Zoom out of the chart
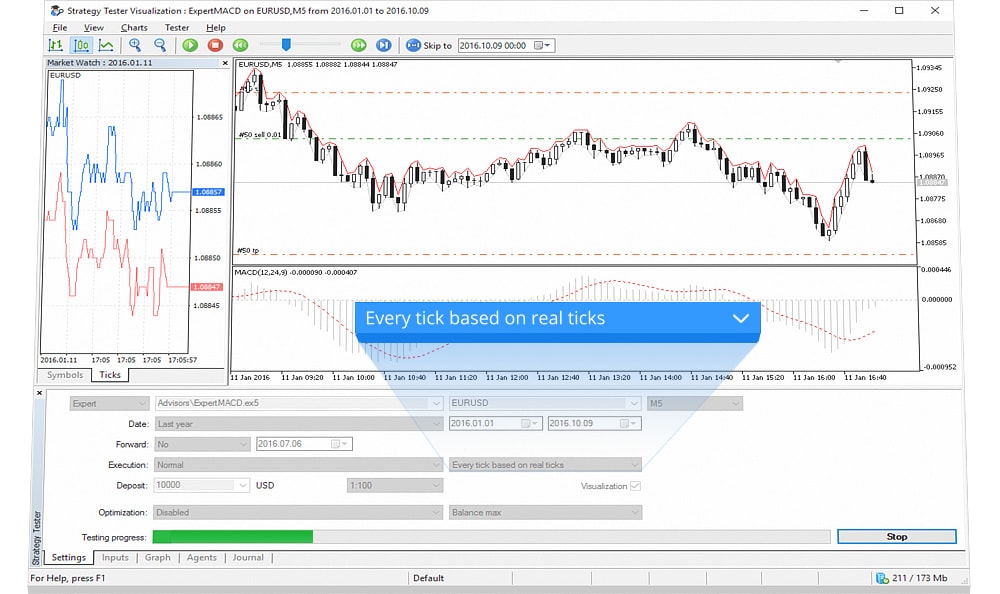 click(160, 45)
